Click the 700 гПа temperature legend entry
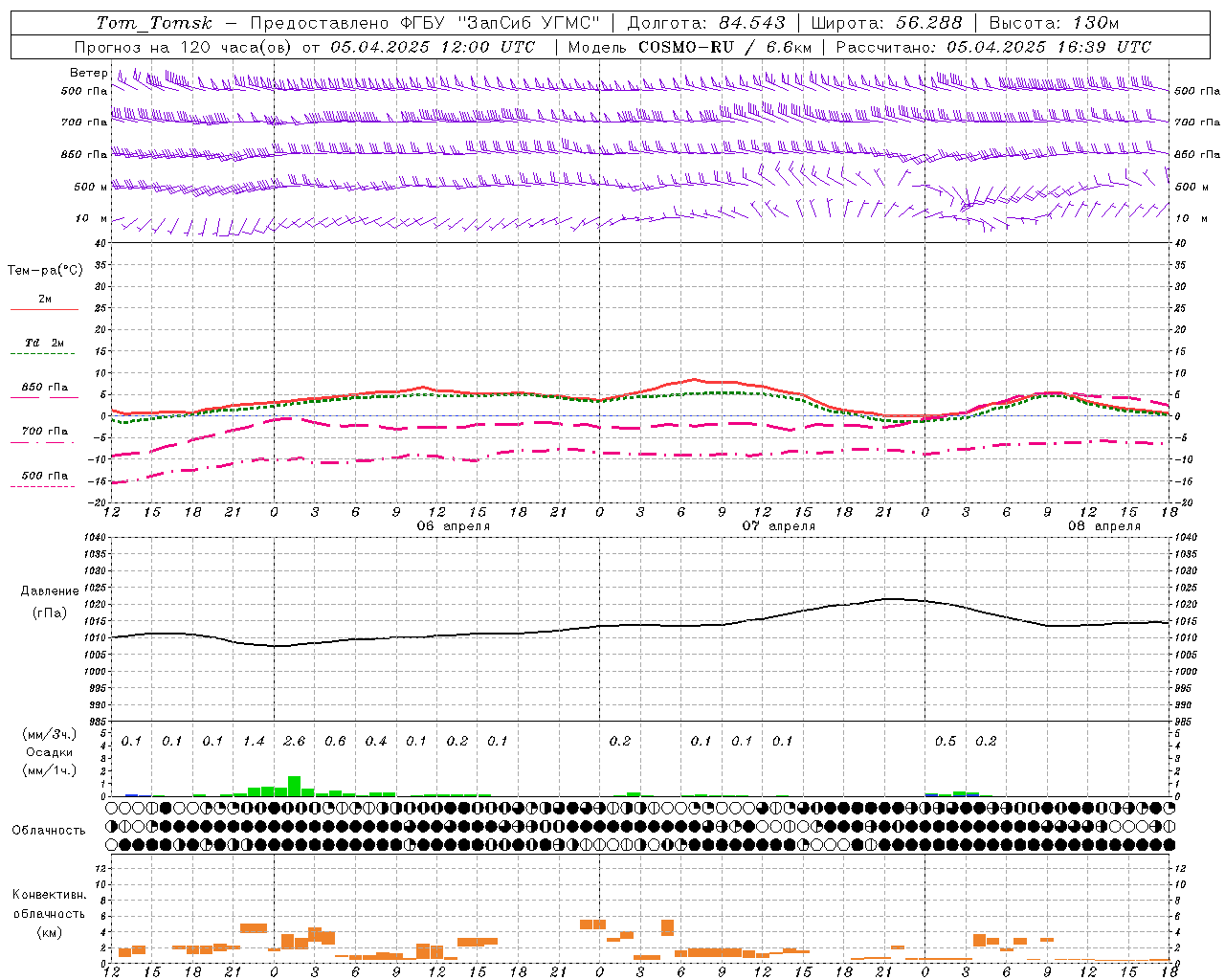The image size is (1225, 980). coord(44,432)
